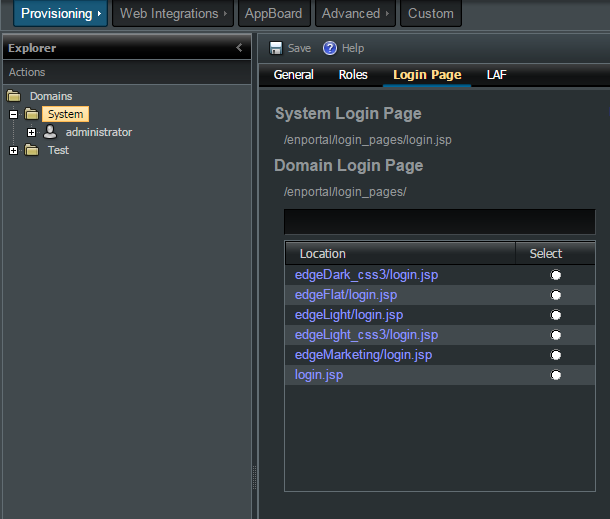Click the Help question mark icon
Viewport: 610px width, 519px height.
pyautogui.click(x=330, y=48)
